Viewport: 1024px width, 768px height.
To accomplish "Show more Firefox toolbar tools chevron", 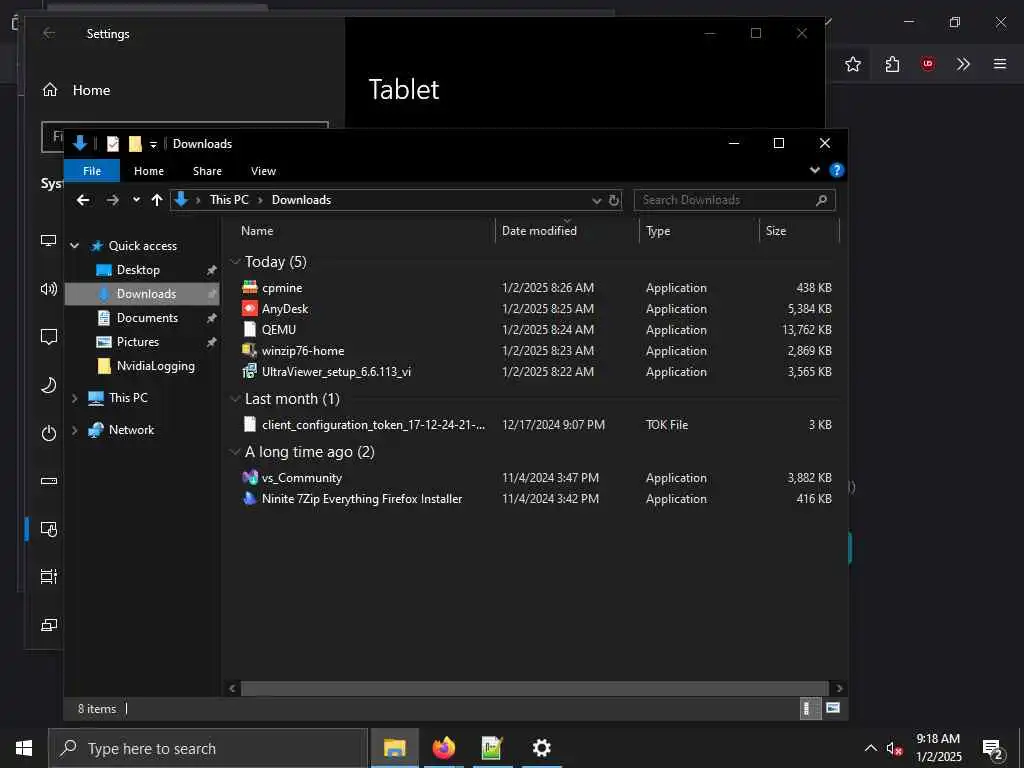I will (x=963, y=64).
